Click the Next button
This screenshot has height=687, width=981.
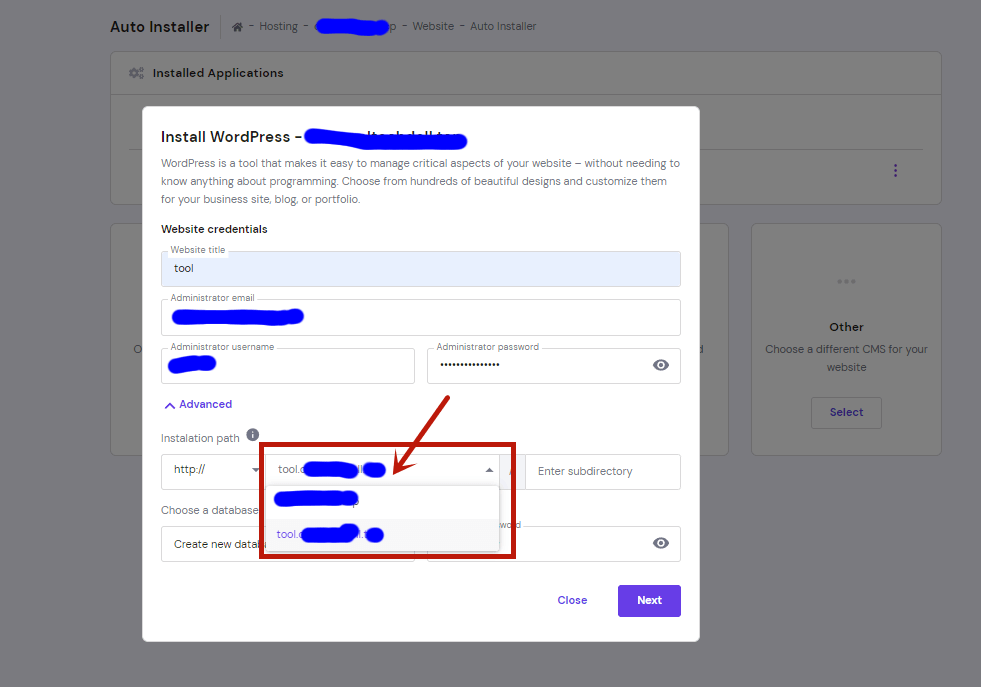point(649,601)
